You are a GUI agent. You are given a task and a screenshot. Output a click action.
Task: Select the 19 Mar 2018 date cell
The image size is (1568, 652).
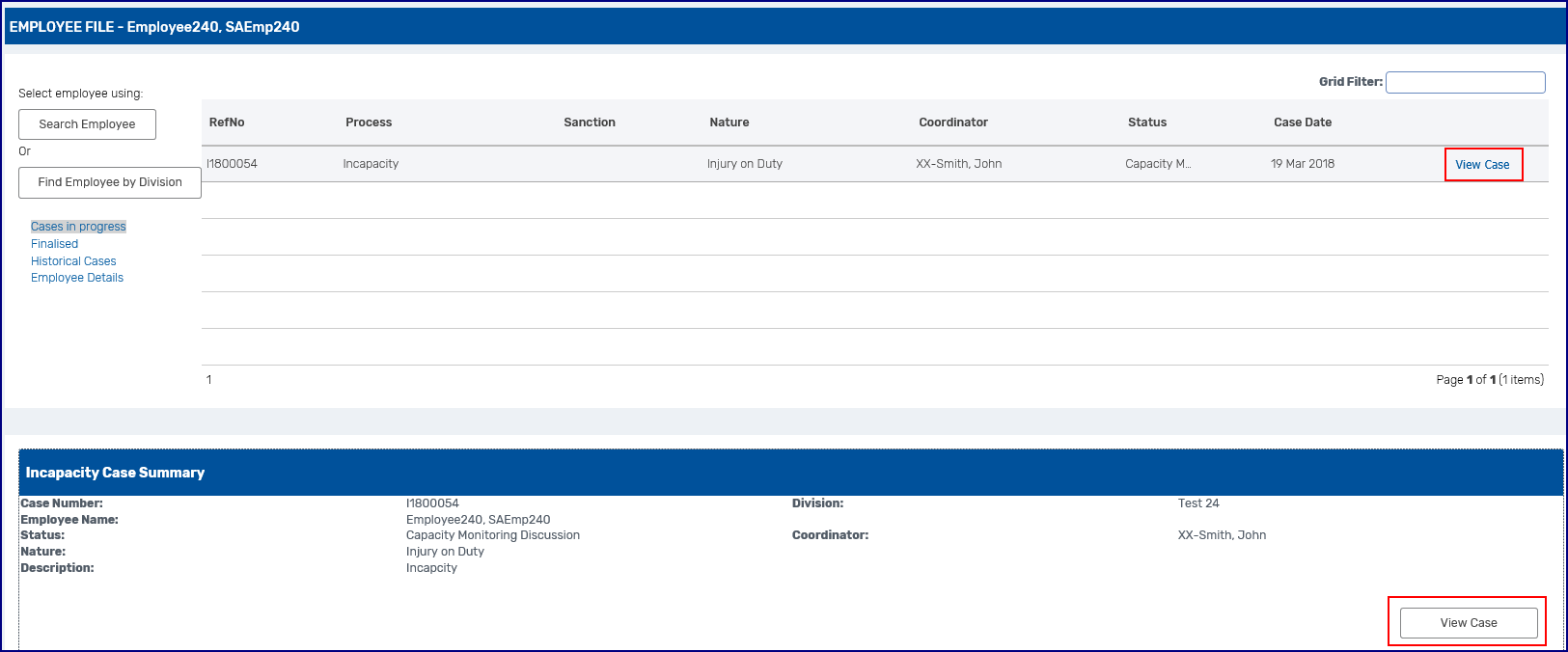[x=1303, y=164]
